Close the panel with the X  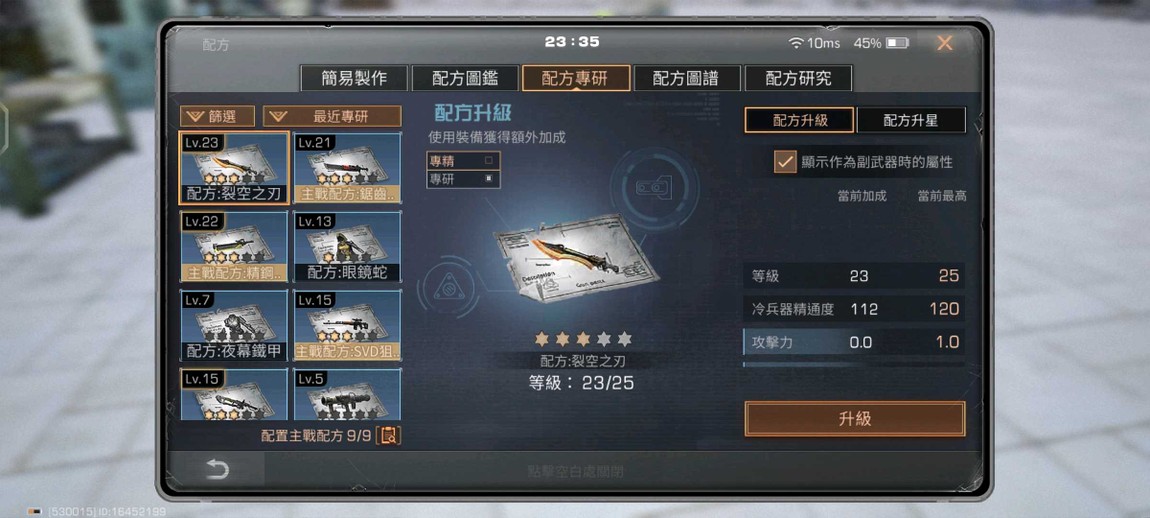(945, 43)
